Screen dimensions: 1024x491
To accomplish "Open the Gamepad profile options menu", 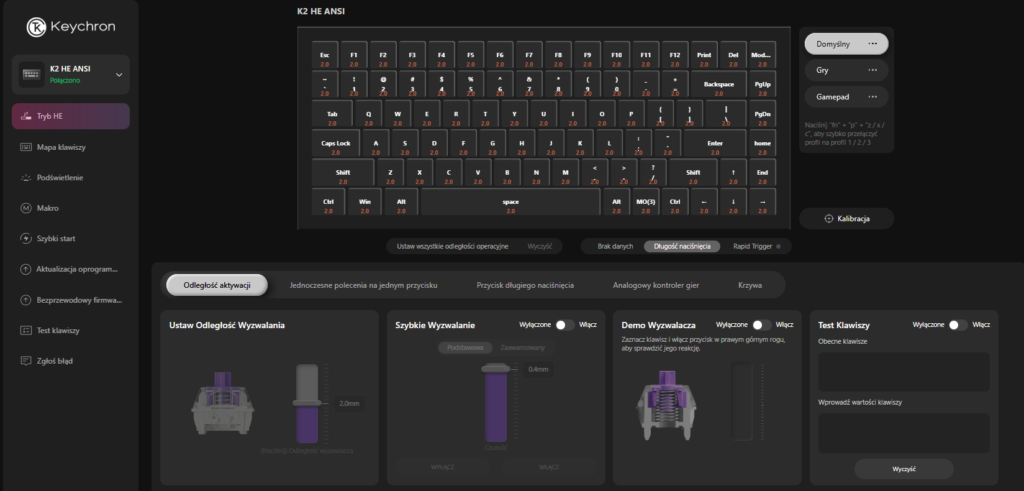I will 872,97.
